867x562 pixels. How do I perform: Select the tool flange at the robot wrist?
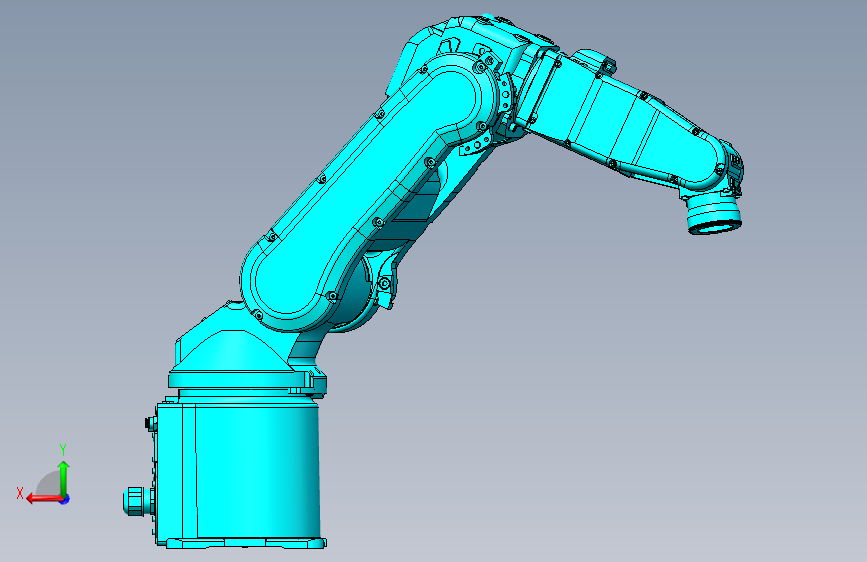coord(713,215)
